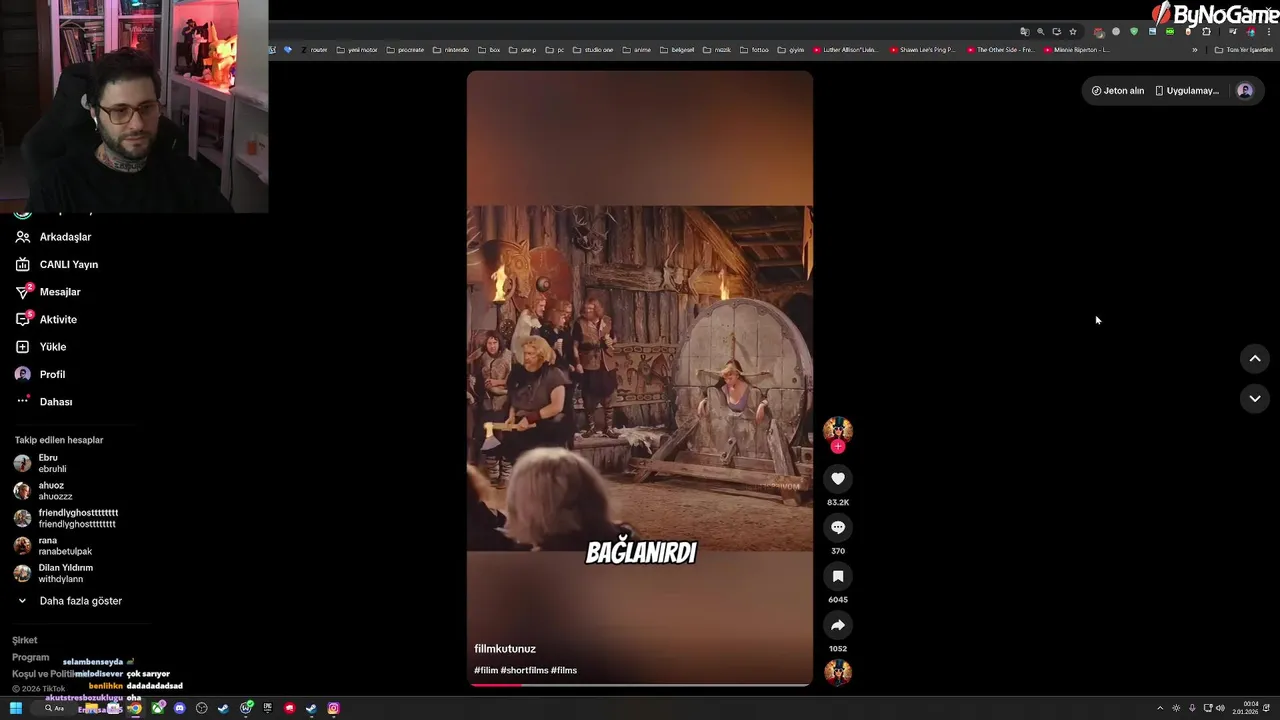Screen dimensions: 1280x720
Task: Open the router bookmark
Action: [314, 50]
